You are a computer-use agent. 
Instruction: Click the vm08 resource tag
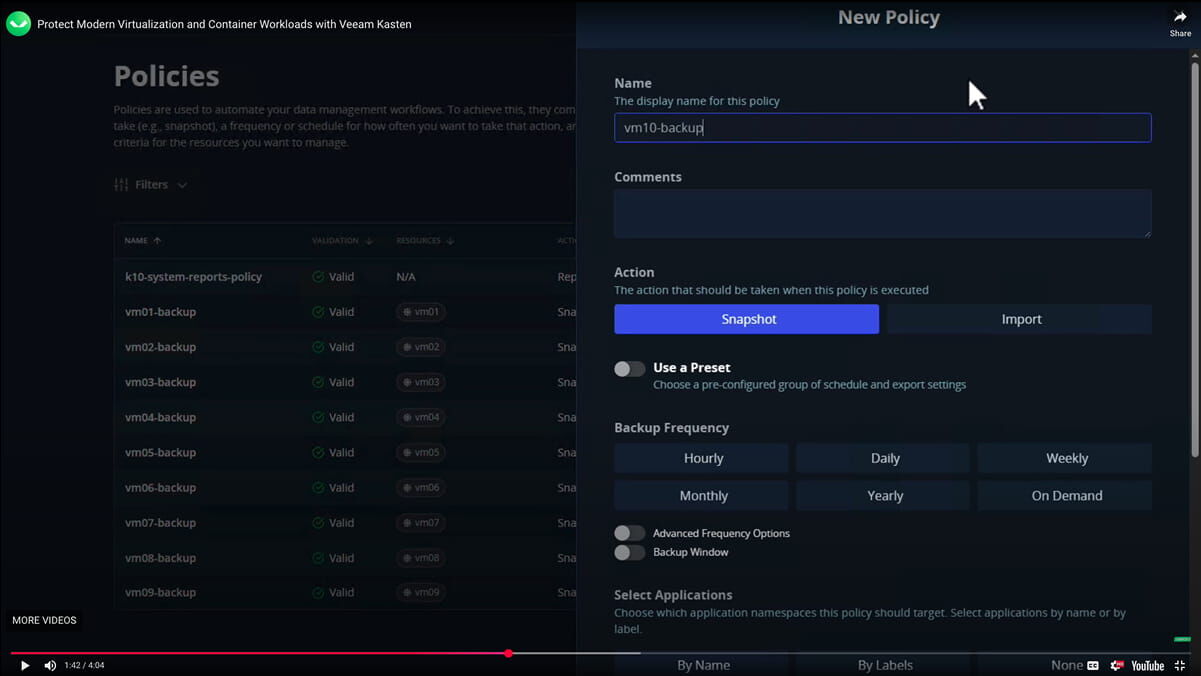pyautogui.click(x=421, y=558)
